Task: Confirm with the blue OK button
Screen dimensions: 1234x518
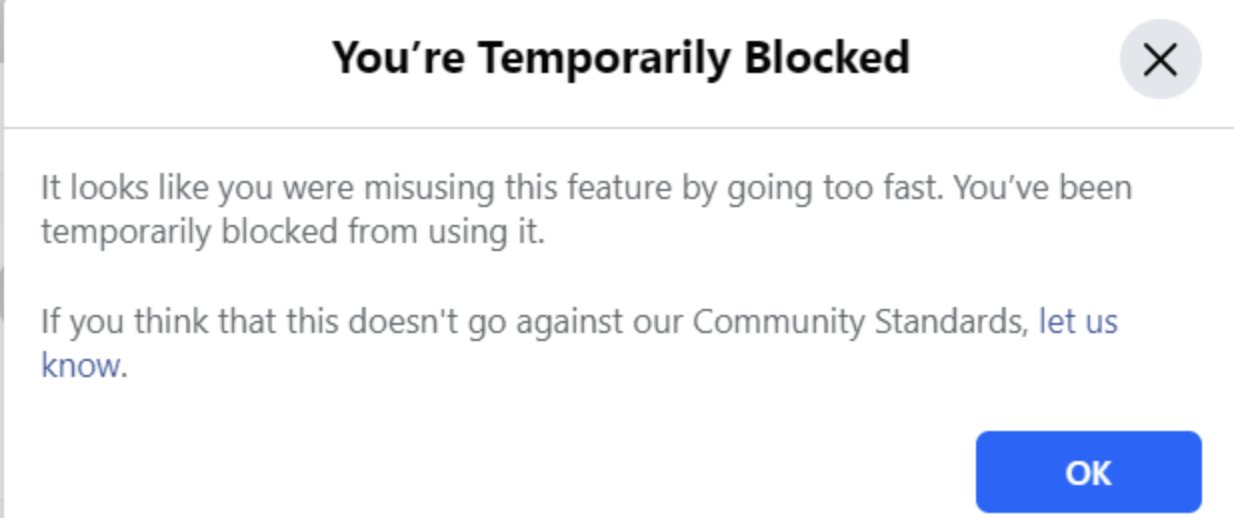Action: point(1088,472)
